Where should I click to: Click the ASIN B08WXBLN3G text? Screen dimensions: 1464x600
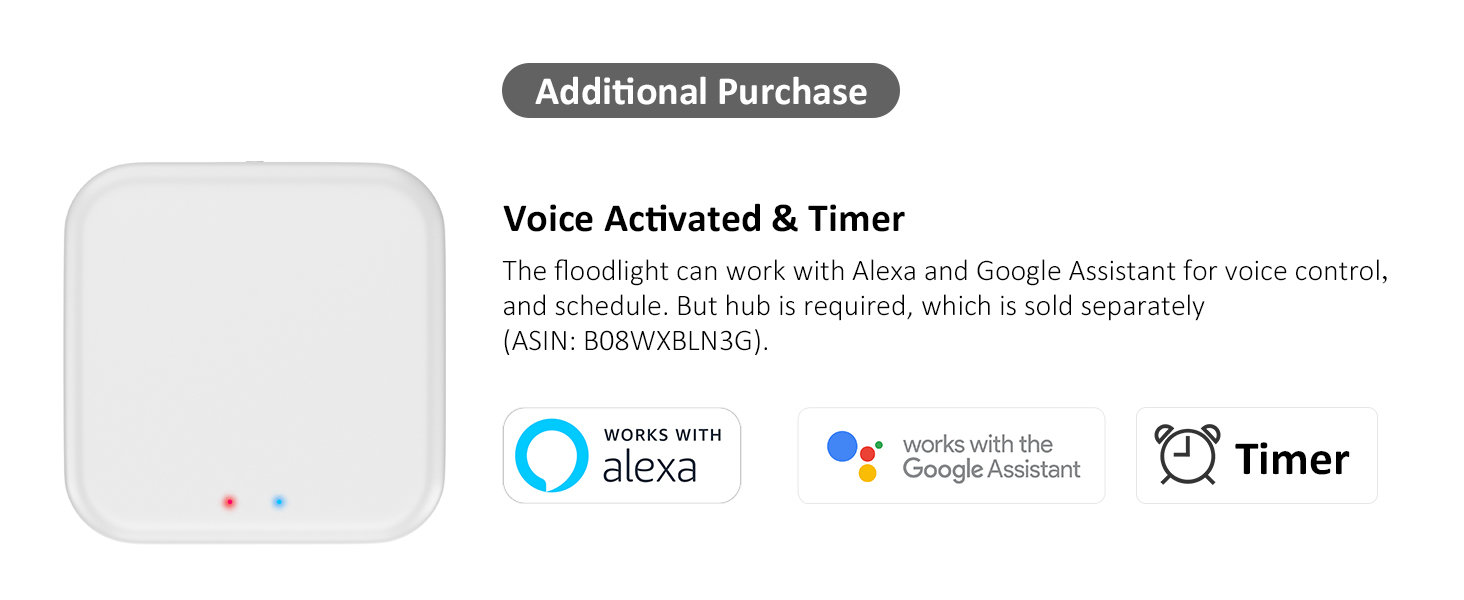(x=634, y=340)
